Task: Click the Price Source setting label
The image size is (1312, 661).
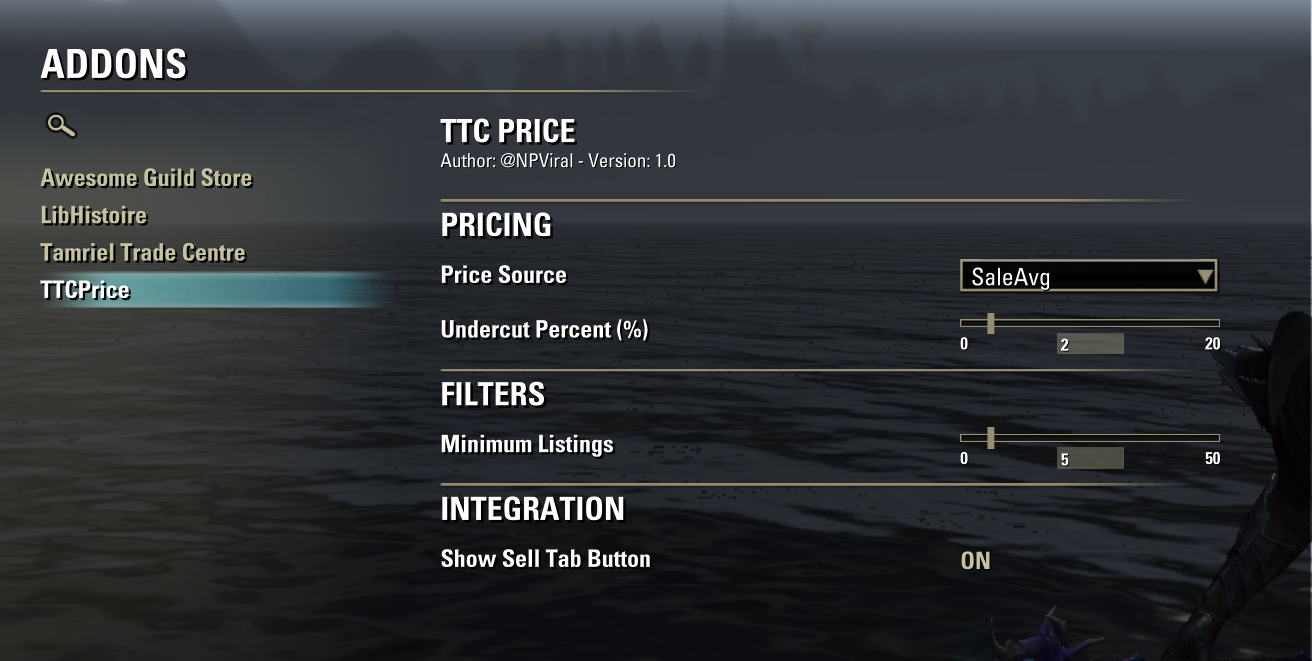Action: 503,275
